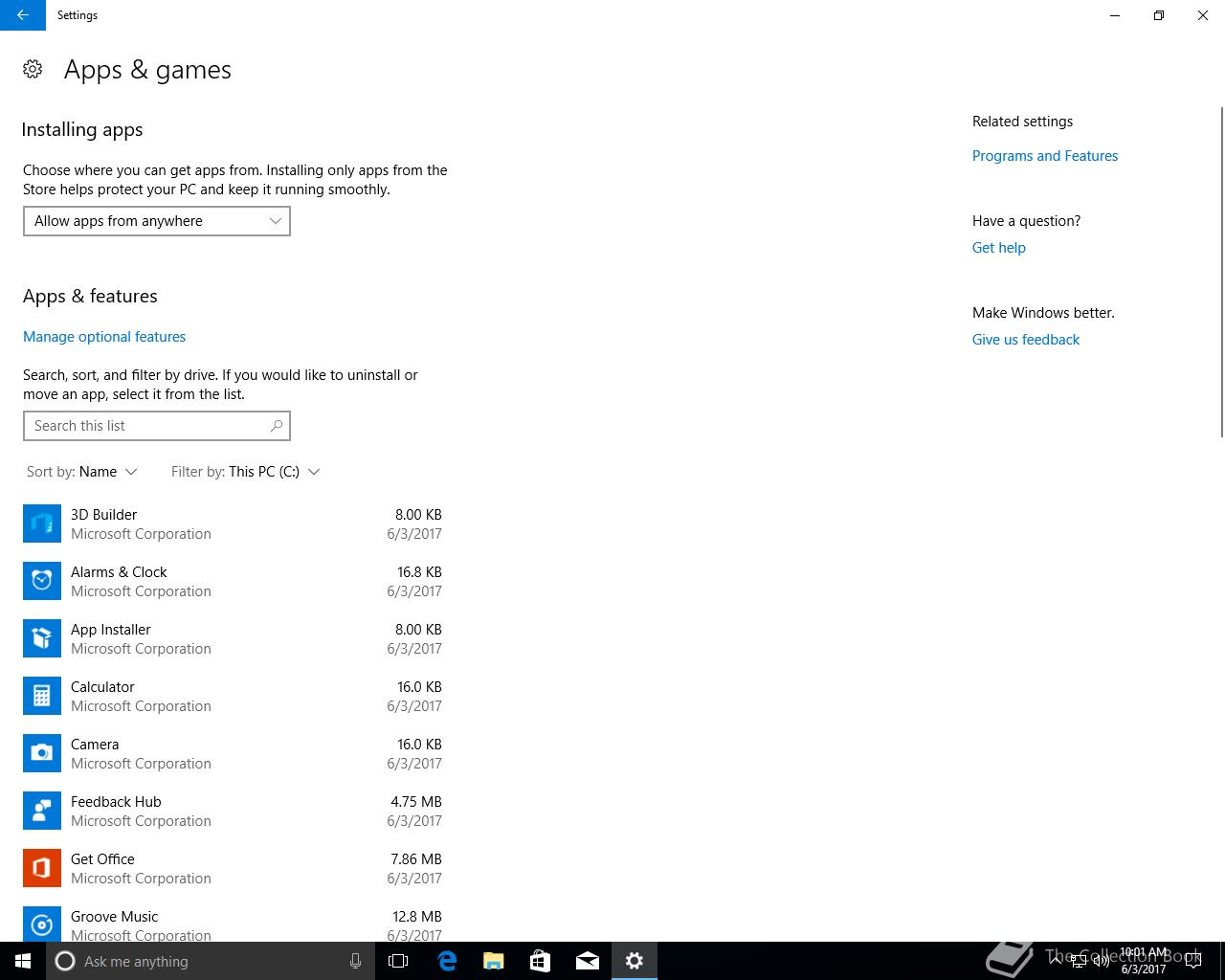
Task: Select the Calculator entry name
Action: tap(102, 687)
